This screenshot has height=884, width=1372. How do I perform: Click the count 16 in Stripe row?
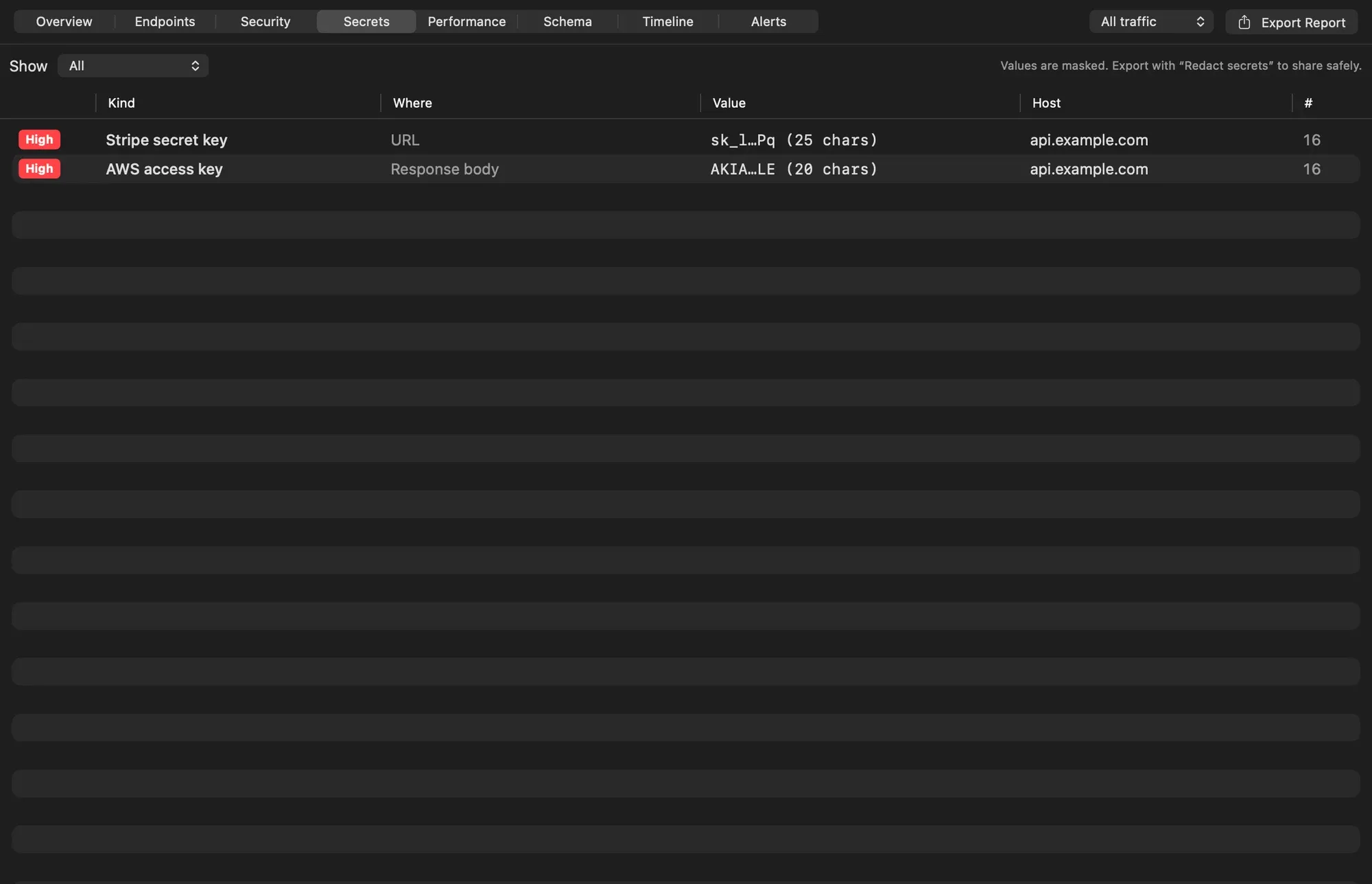coord(1312,140)
